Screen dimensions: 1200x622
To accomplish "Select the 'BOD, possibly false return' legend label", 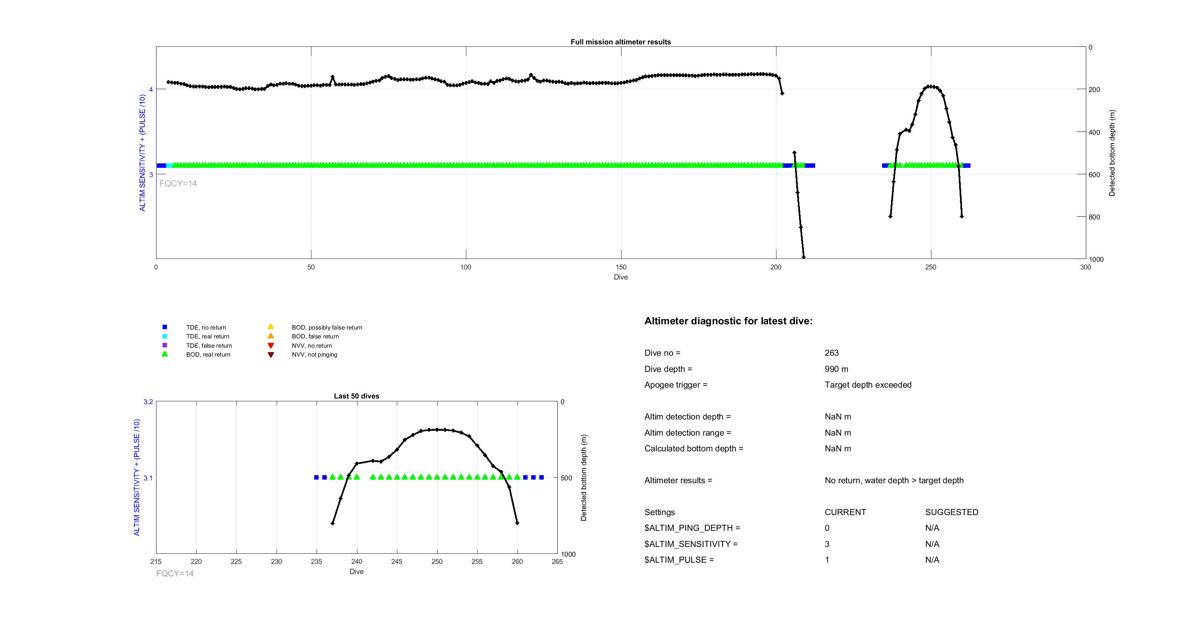I will (327, 327).
